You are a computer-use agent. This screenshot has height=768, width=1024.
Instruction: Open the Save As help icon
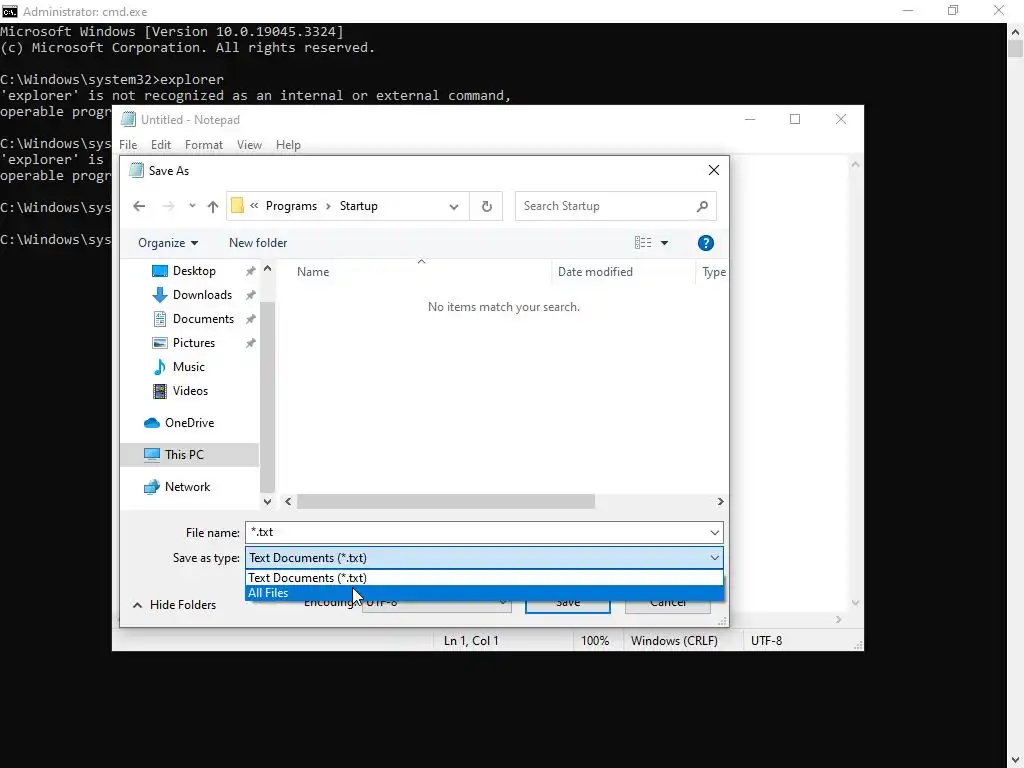tap(705, 243)
